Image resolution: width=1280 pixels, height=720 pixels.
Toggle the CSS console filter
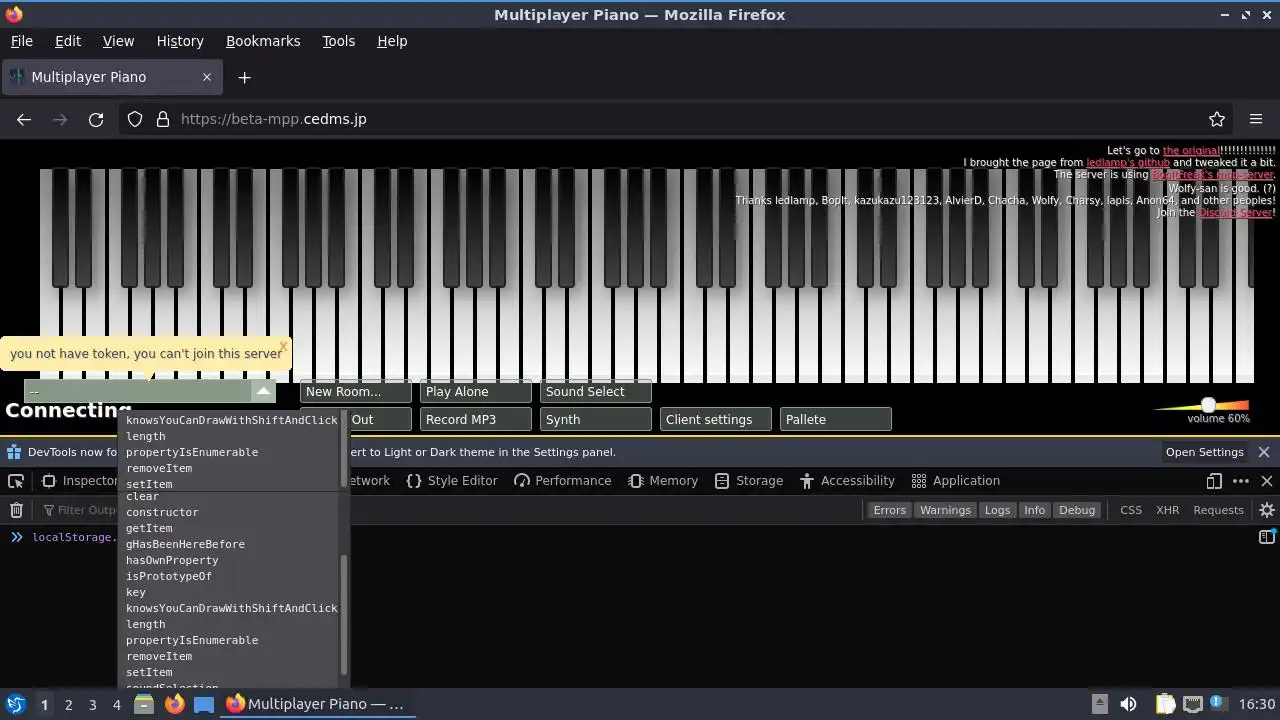pyautogui.click(x=1131, y=510)
